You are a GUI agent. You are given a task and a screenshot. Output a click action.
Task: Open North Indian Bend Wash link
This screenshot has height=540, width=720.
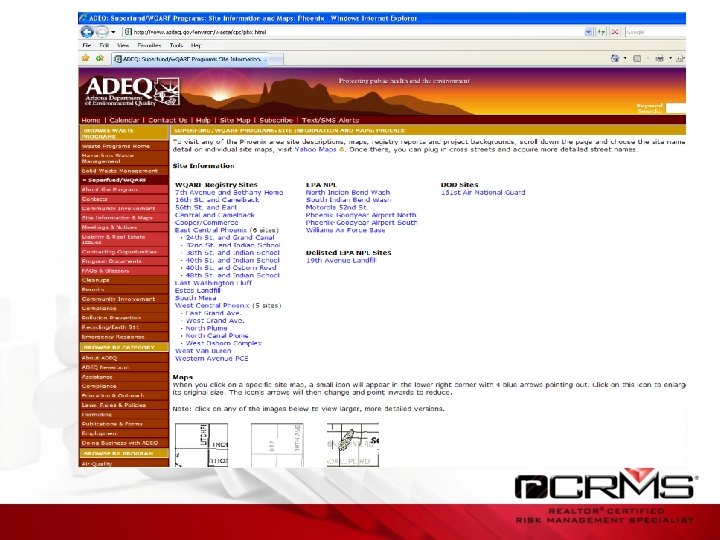(x=348, y=192)
